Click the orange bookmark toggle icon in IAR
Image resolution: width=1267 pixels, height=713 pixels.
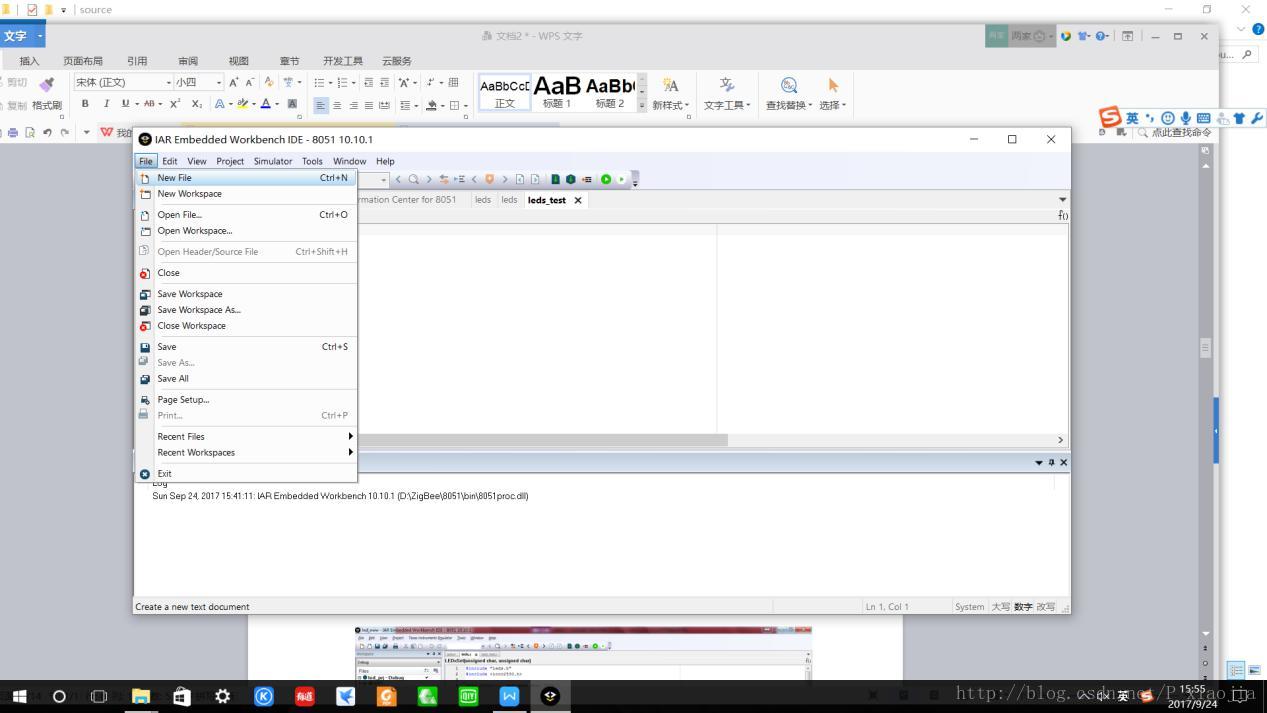click(490, 180)
